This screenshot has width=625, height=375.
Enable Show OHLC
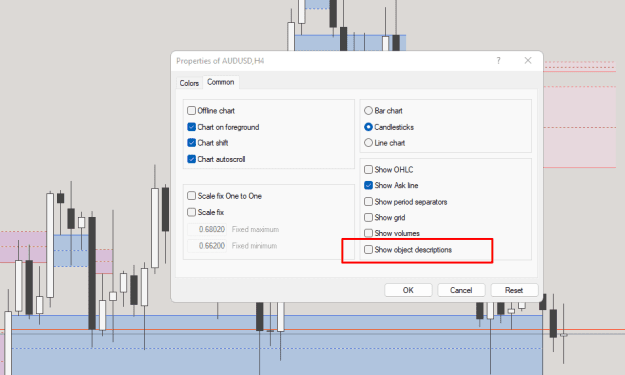[x=368, y=169]
